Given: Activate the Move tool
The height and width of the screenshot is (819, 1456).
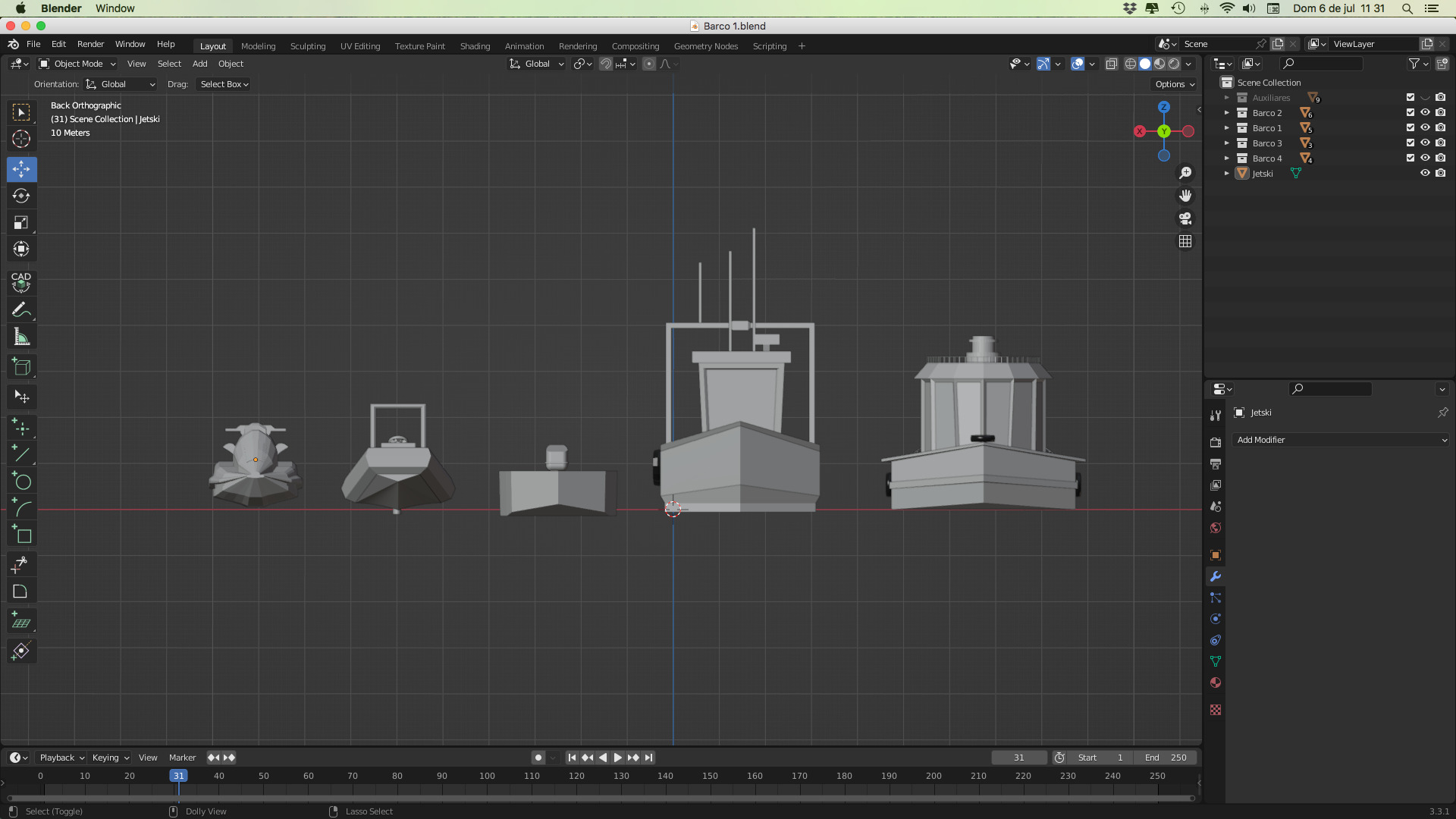Looking at the screenshot, I should (x=21, y=169).
